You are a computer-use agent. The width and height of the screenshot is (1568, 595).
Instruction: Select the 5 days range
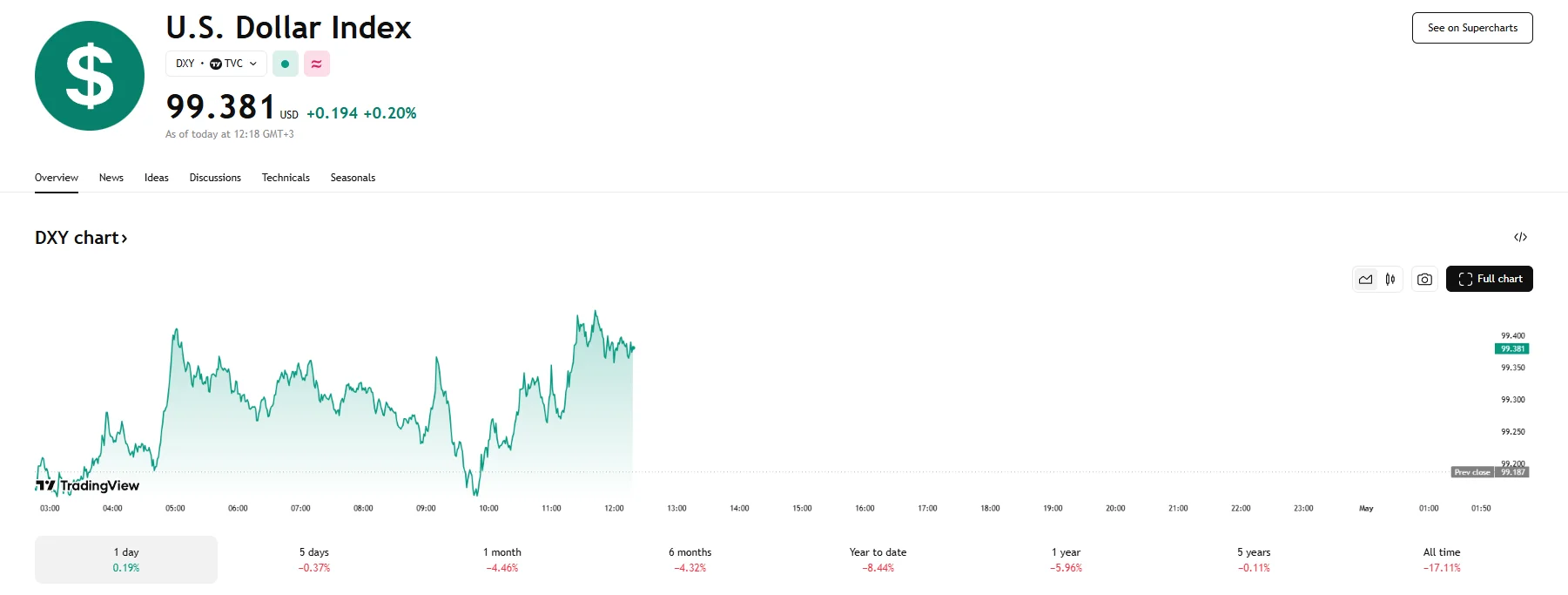pyautogui.click(x=314, y=559)
